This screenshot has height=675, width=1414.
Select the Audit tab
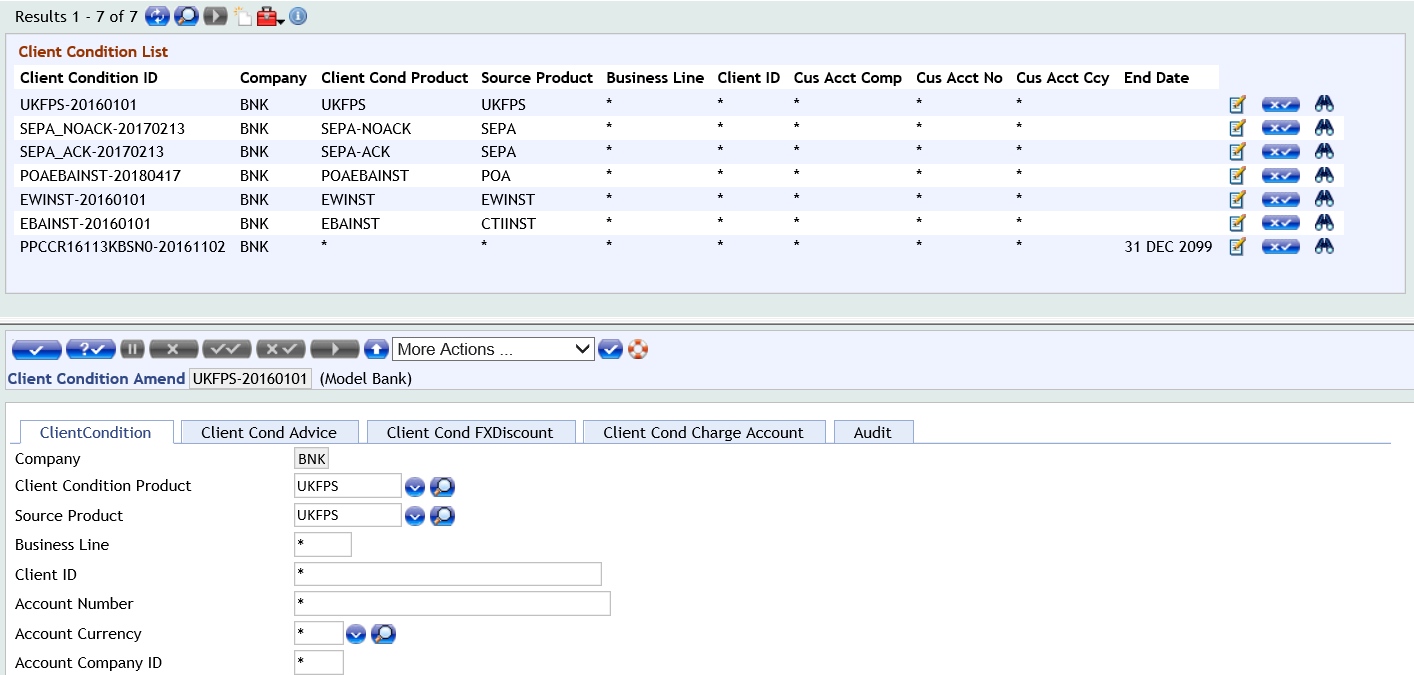(x=872, y=432)
